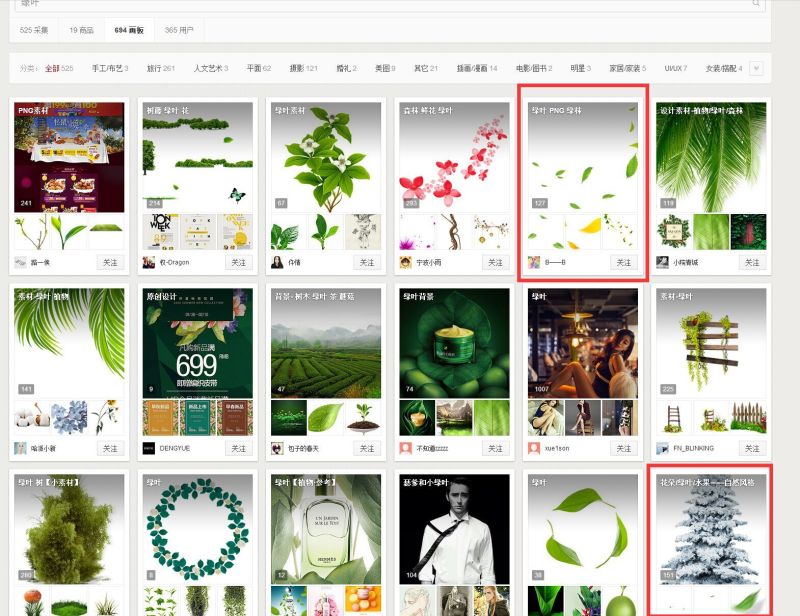Open the 绿叶 树【小素材】board cover
This screenshot has width=800, height=616.
[69, 529]
